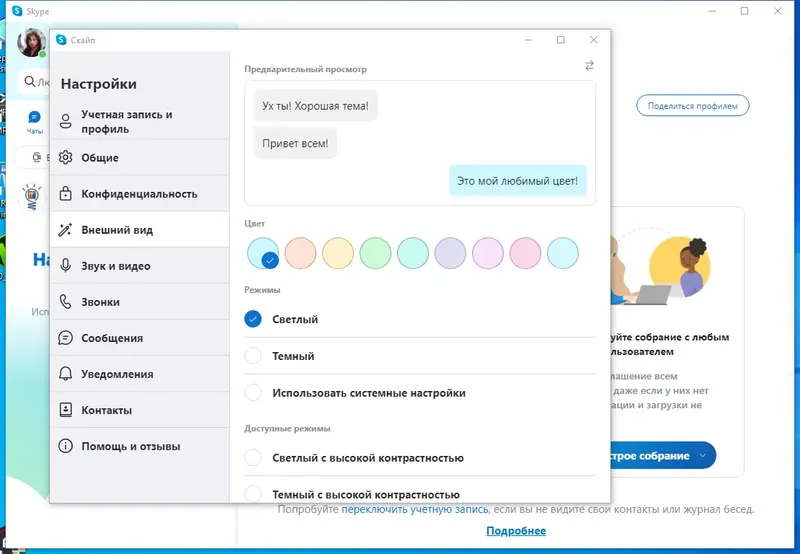The image size is (800, 554).
Task: Open the Общие settings section
Action: coord(140,157)
